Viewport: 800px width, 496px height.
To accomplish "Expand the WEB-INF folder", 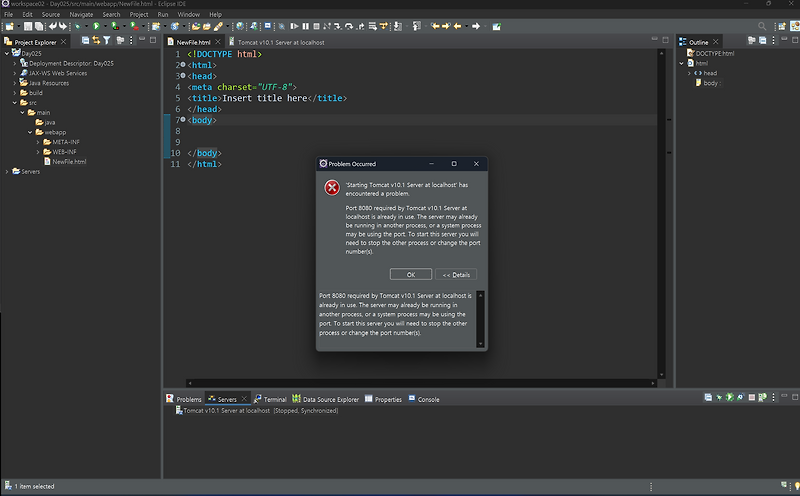I will pyautogui.click(x=37, y=151).
